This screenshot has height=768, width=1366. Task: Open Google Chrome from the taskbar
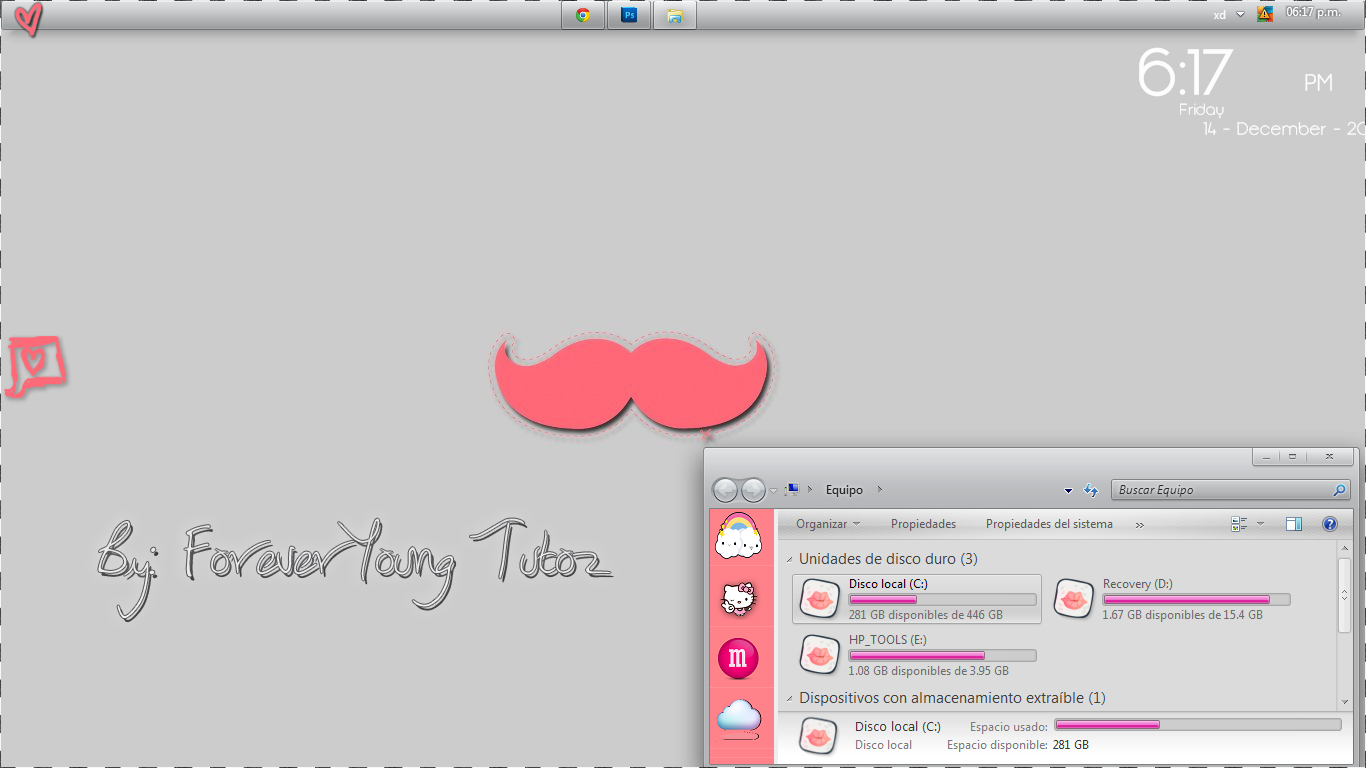pos(583,15)
